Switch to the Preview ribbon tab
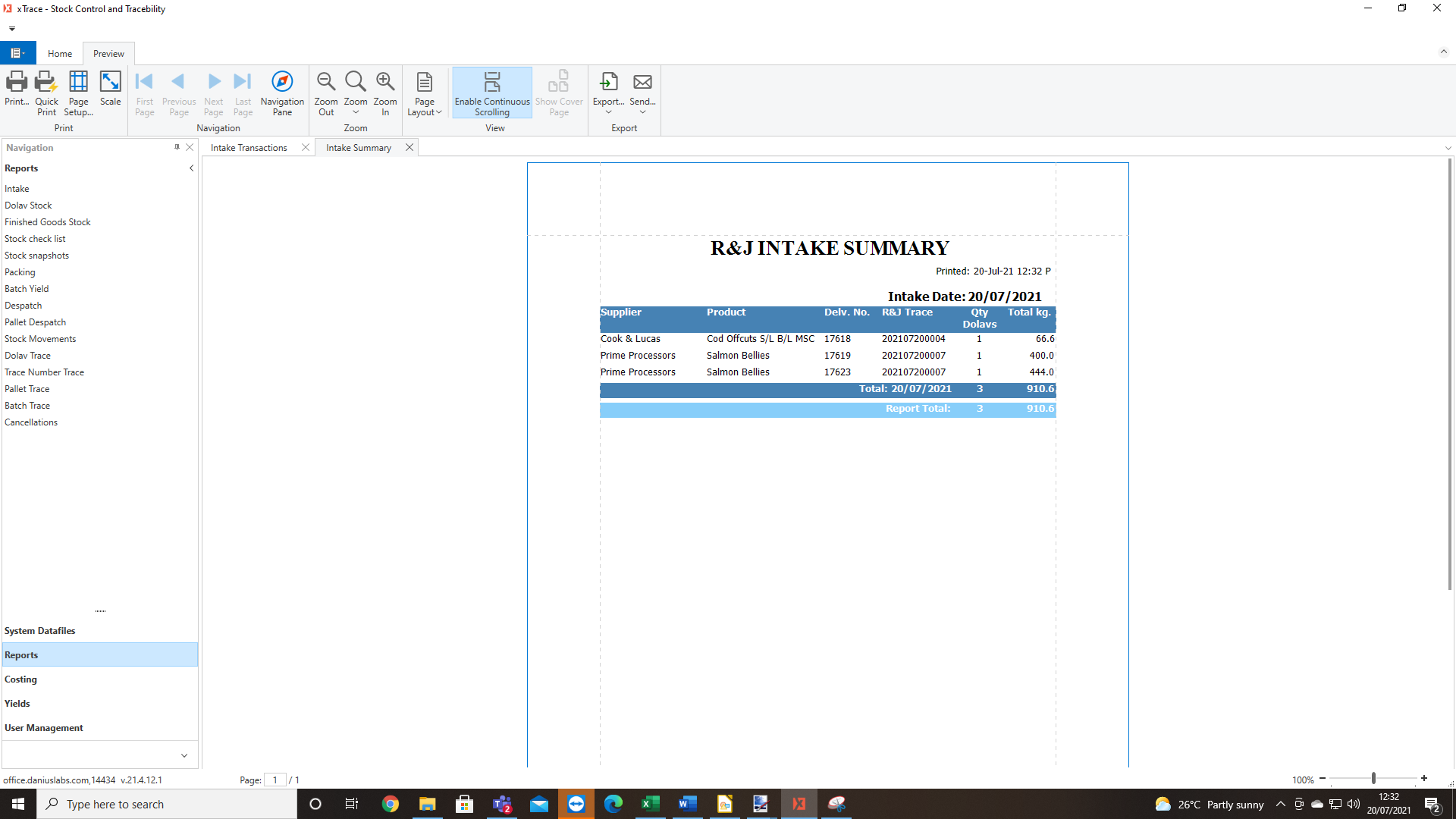 pyautogui.click(x=108, y=53)
